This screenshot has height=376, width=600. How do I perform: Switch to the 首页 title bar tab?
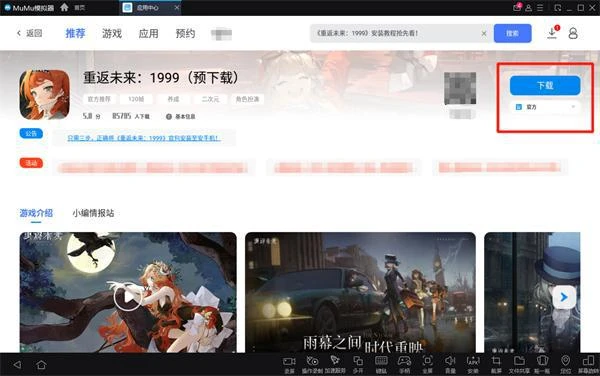(79, 8)
